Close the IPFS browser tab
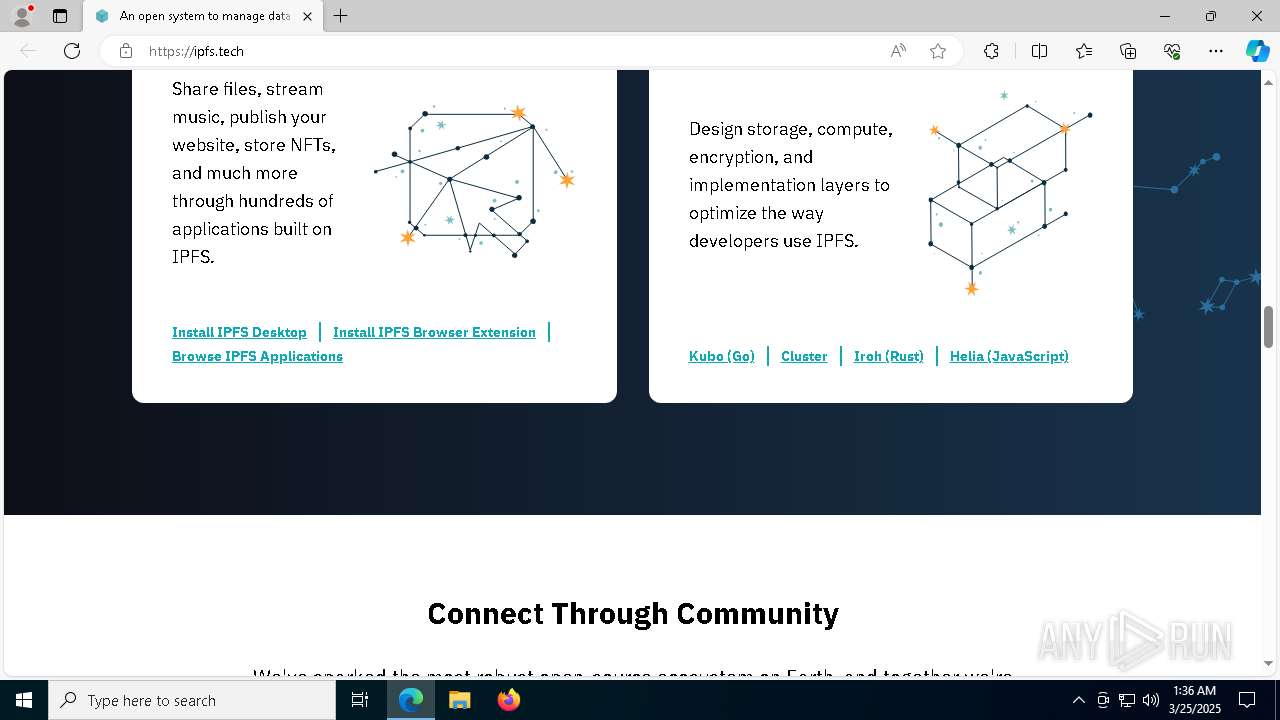This screenshot has height=720, width=1280. (x=307, y=16)
